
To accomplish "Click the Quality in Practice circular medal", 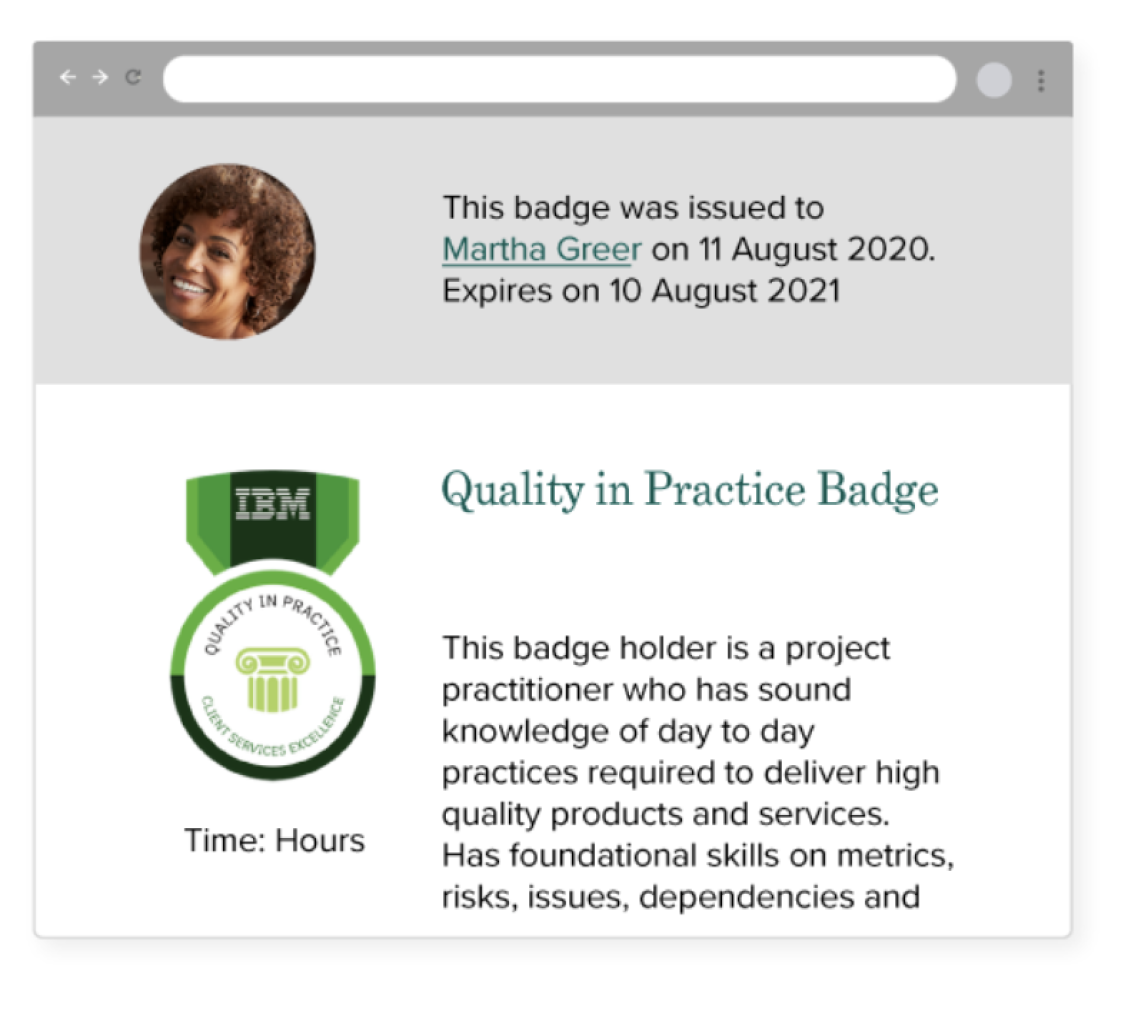I will pos(273,674).
